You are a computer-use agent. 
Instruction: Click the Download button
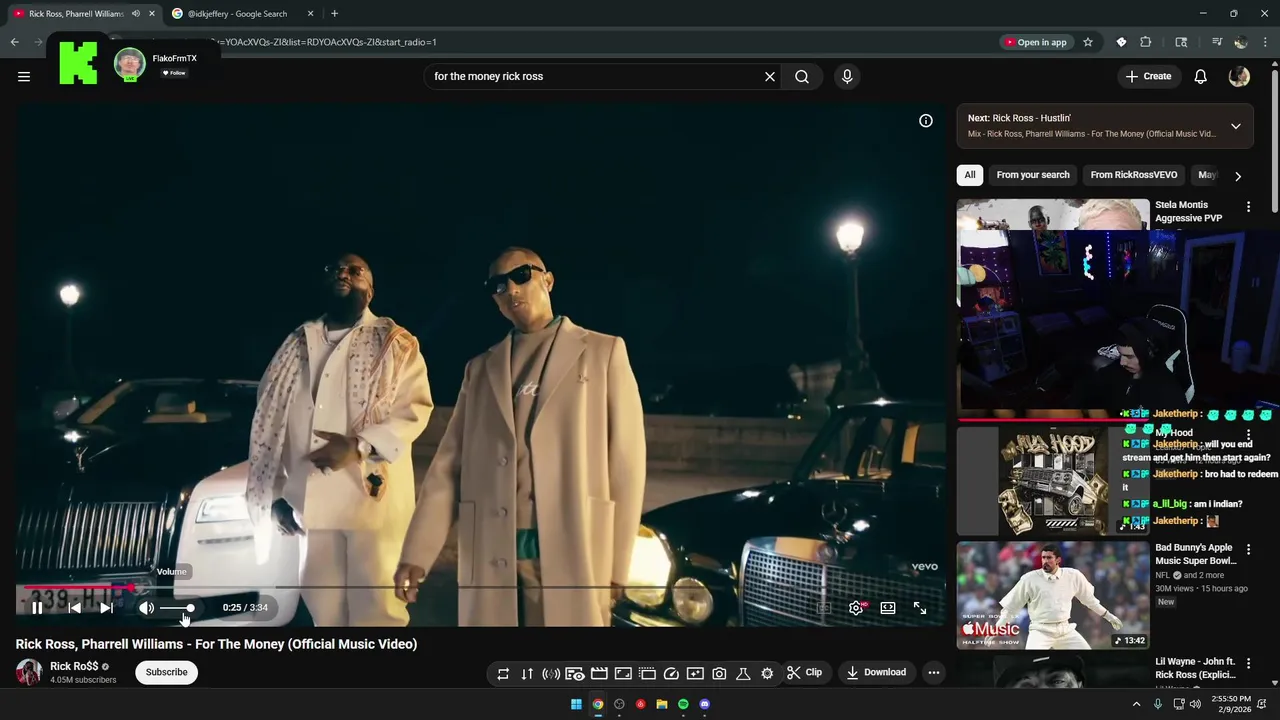tap(876, 673)
